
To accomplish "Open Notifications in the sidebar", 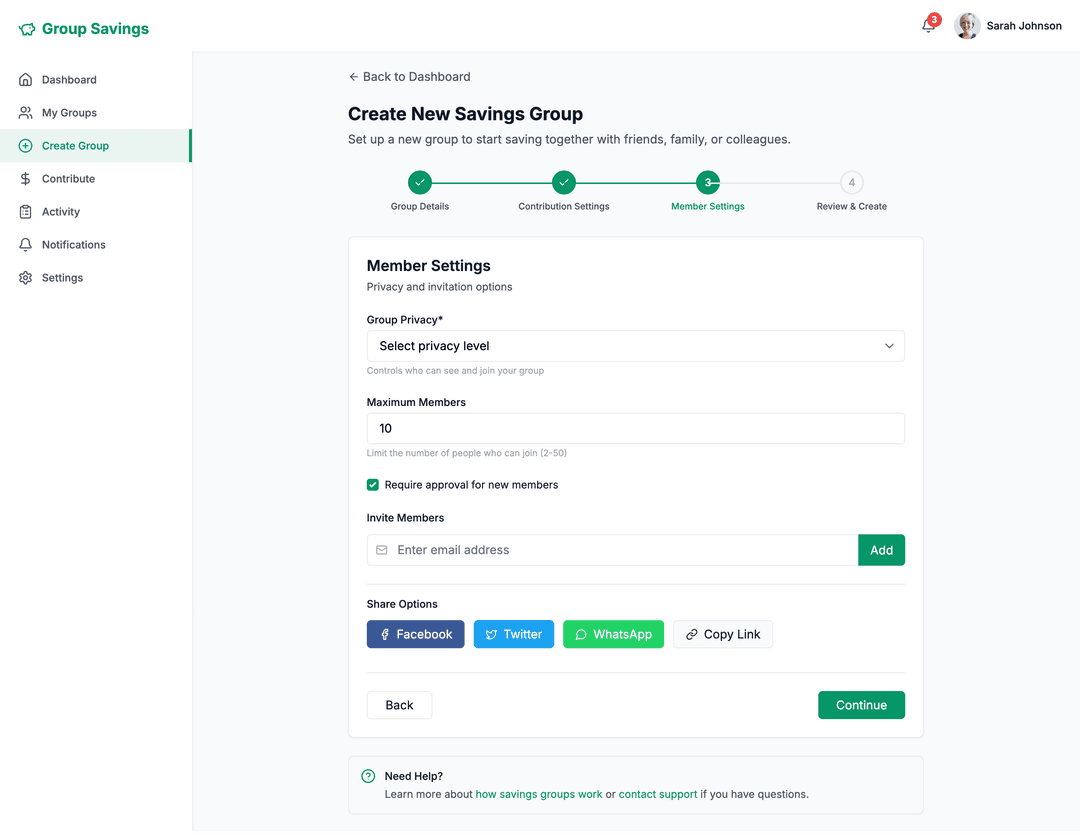I will tap(73, 245).
